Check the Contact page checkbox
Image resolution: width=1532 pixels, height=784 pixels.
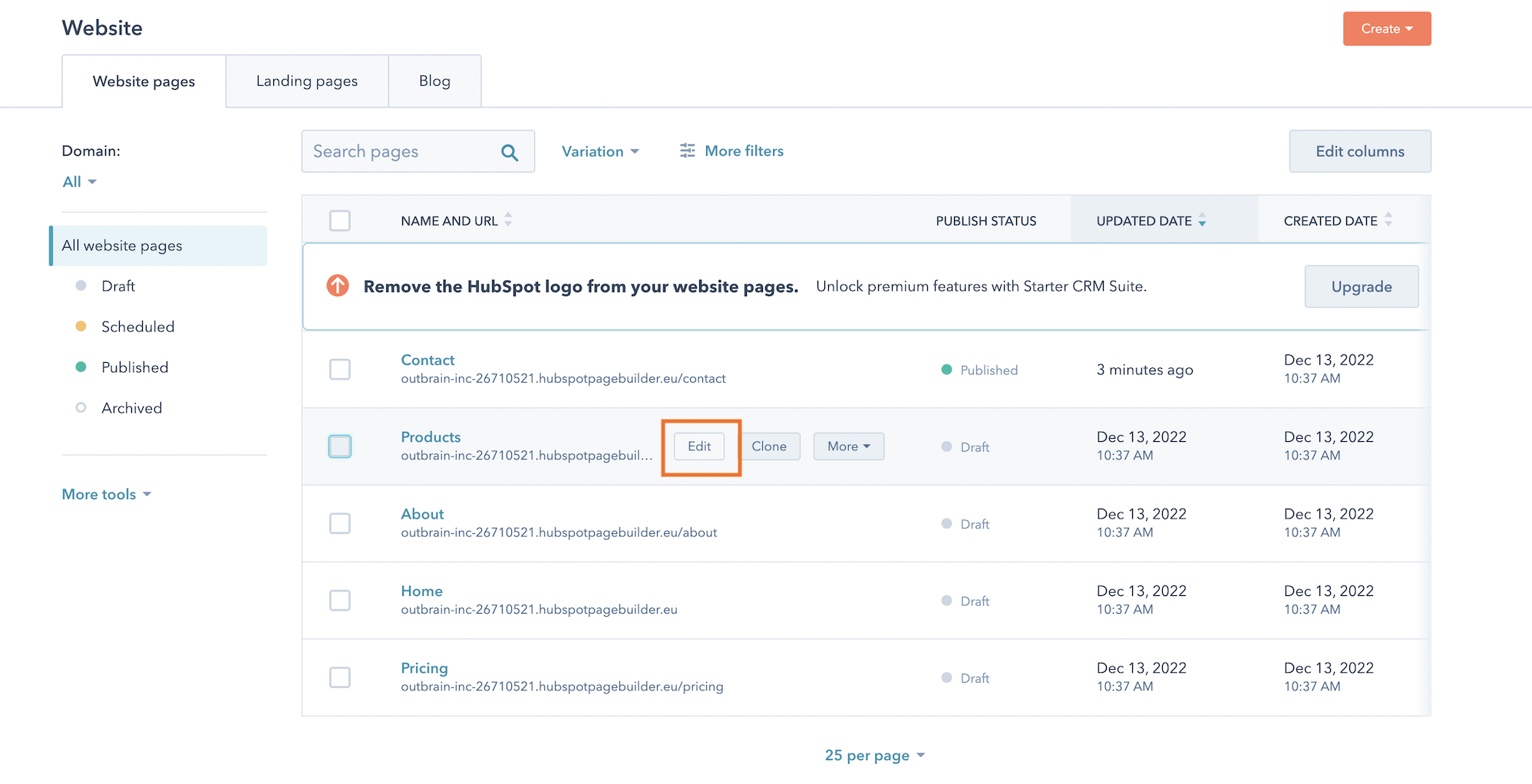339,369
